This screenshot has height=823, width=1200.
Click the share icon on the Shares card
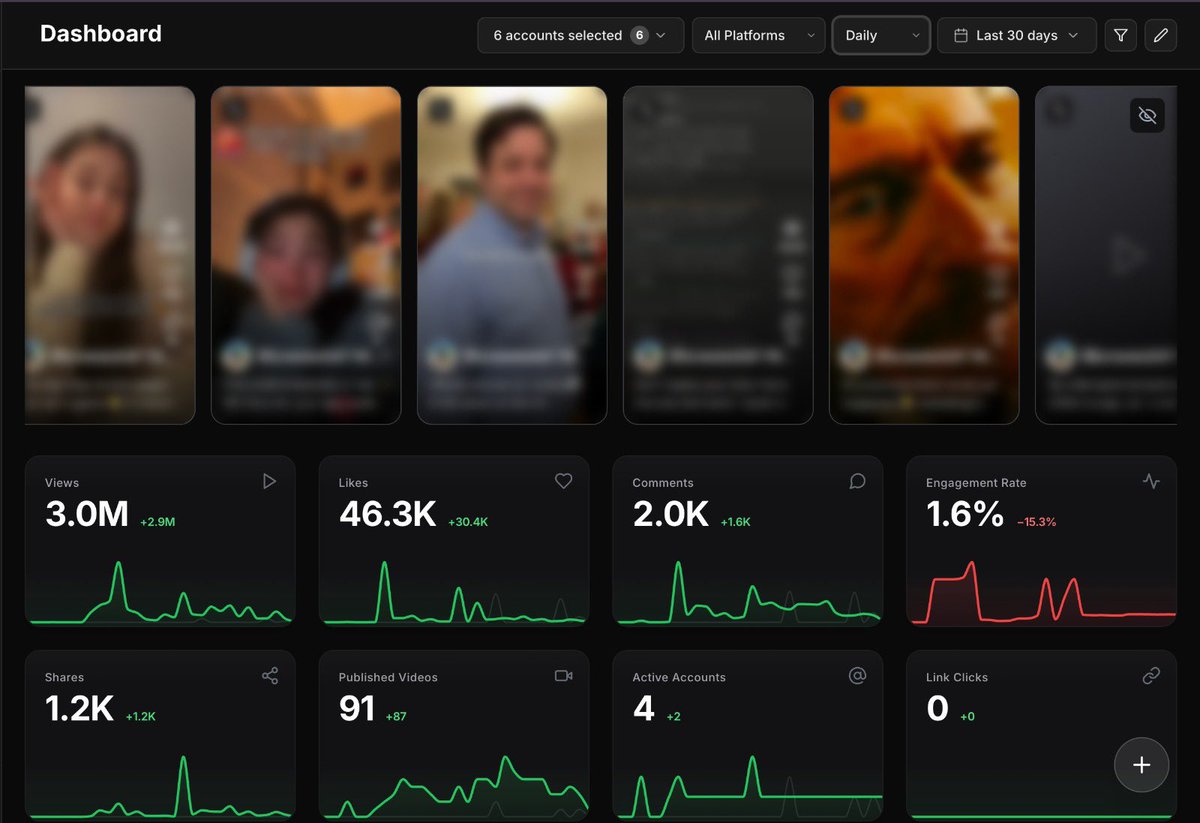click(x=269, y=675)
